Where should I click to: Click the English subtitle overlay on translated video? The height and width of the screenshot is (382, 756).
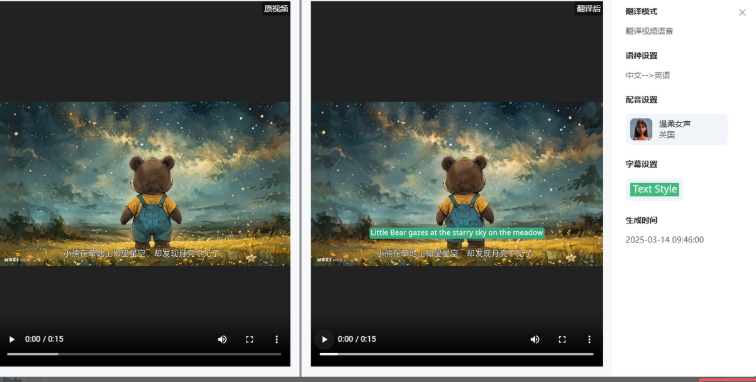(457, 233)
